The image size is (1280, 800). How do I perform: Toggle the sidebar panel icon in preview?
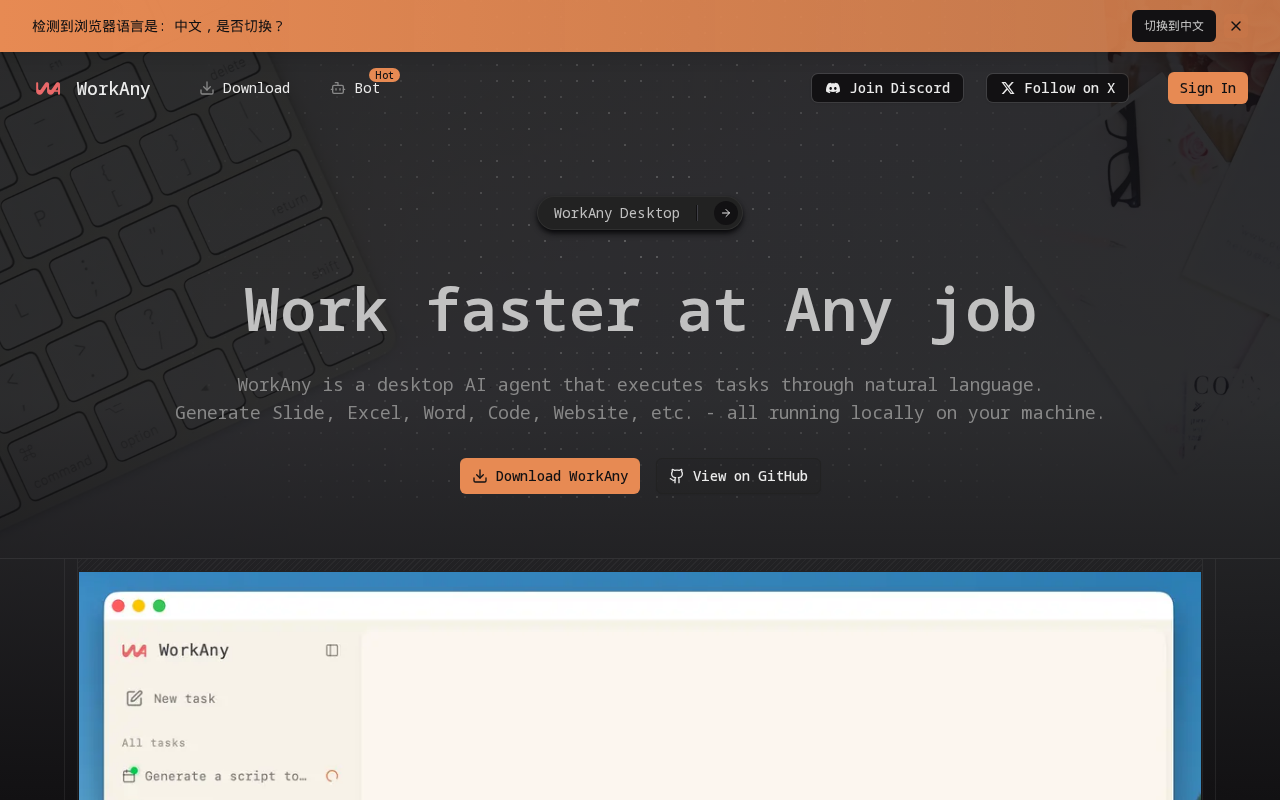coord(332,650)
